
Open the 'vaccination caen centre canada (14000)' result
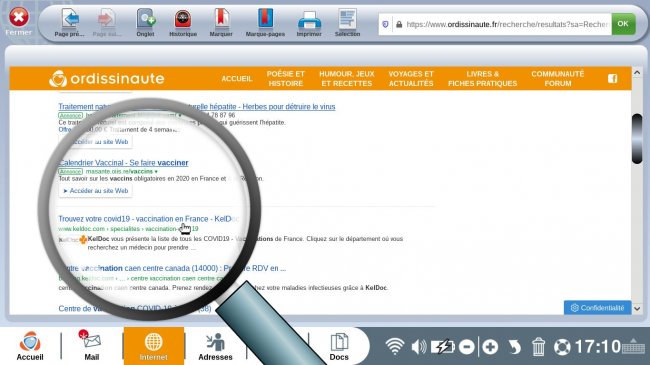coord(172,268)
